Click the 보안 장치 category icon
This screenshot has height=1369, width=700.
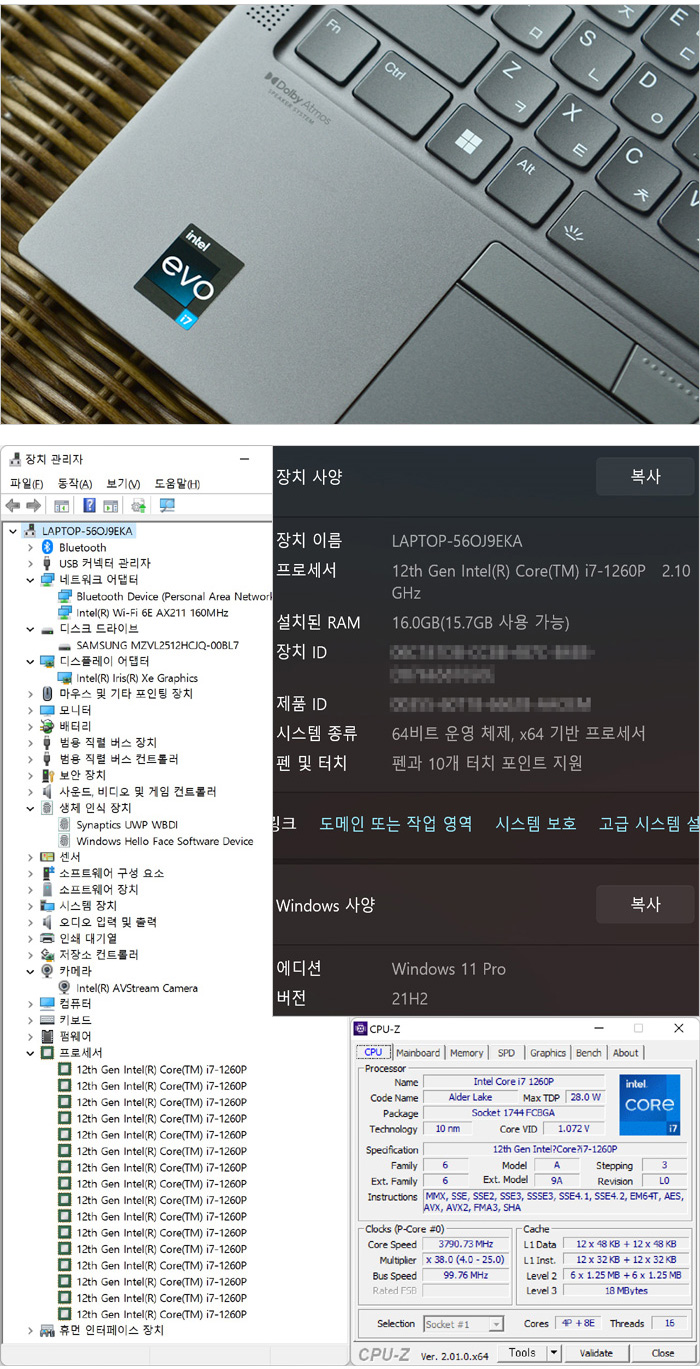coord(47,775)
